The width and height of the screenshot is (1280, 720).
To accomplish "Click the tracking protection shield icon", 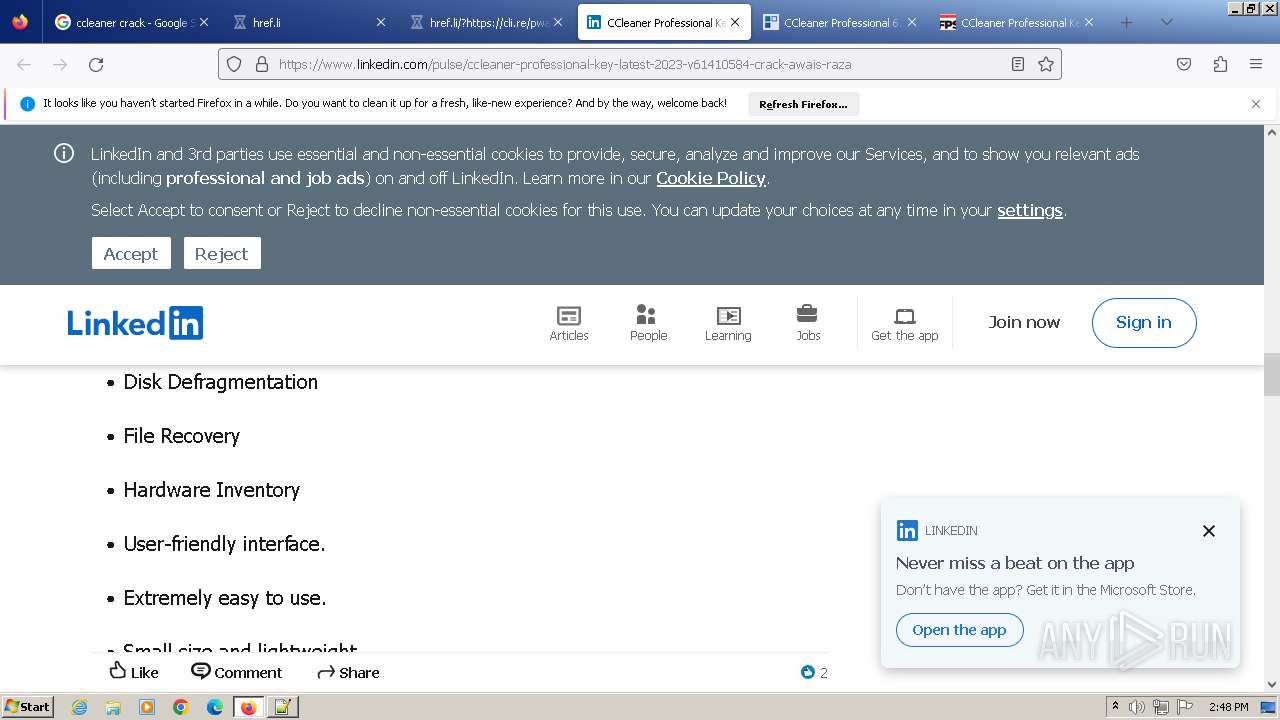I will (234, 64).
